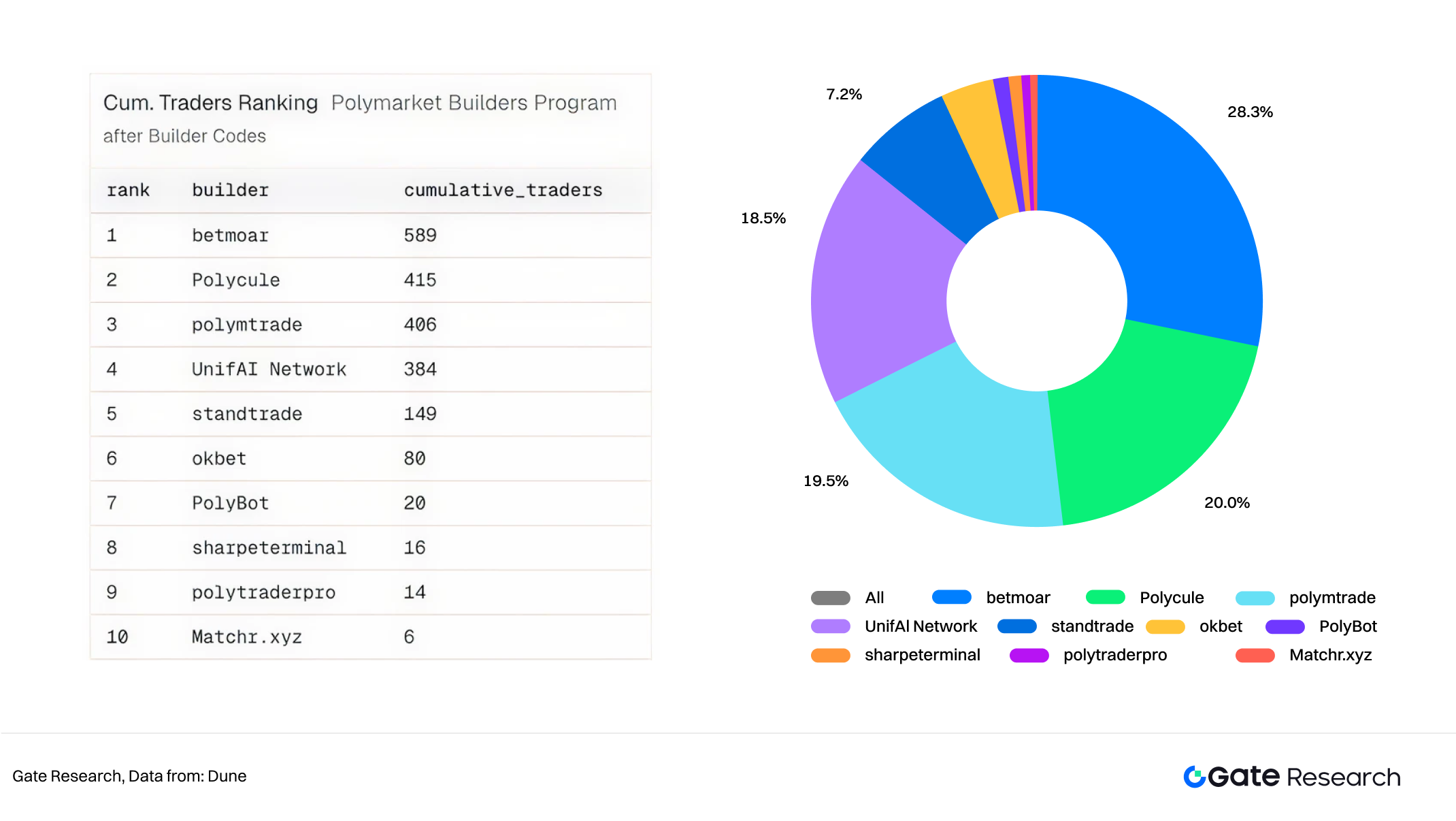Click the standtrade legend label
Viewport: 1456px width, 821px height.
coord(1092,626)
